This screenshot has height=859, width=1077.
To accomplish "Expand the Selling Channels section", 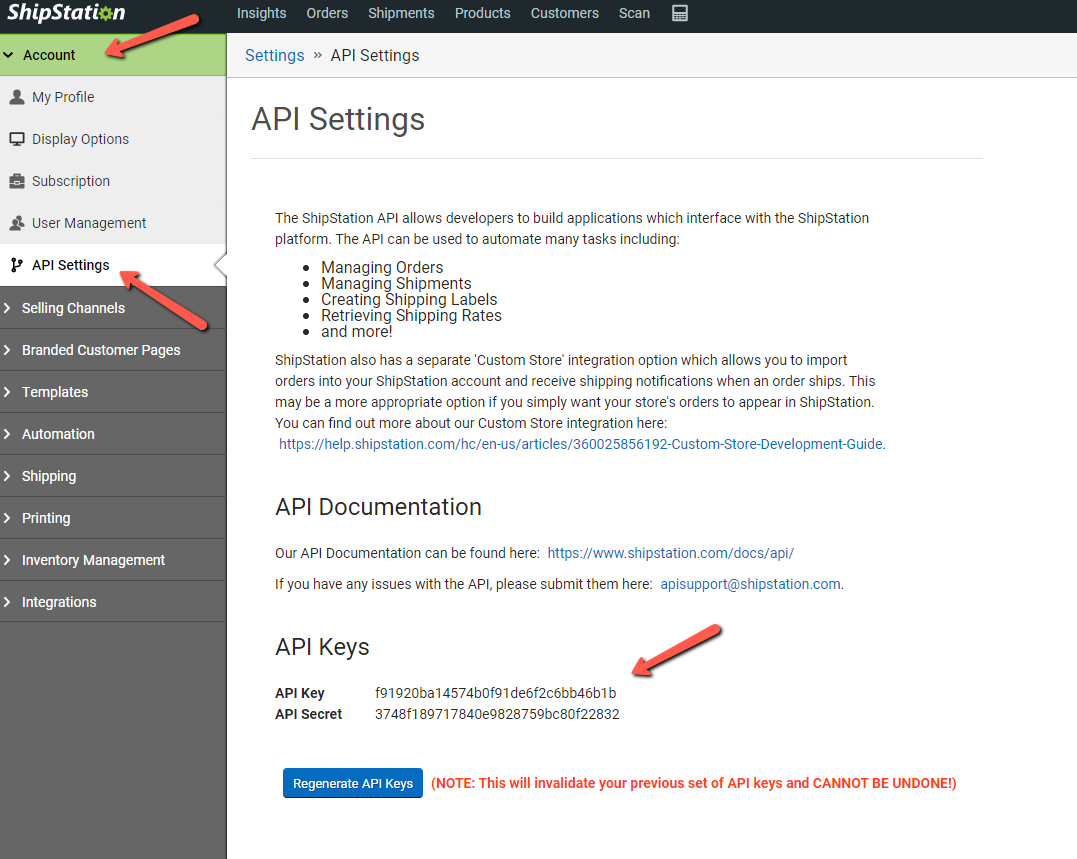I will point(73,308).
